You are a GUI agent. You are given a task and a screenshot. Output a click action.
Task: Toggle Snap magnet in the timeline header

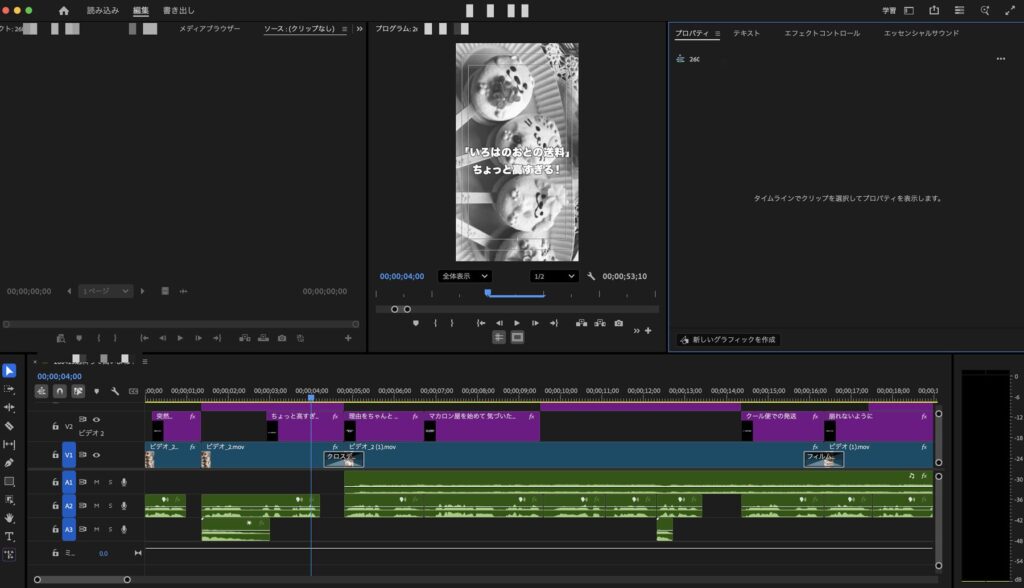[59, 392]
